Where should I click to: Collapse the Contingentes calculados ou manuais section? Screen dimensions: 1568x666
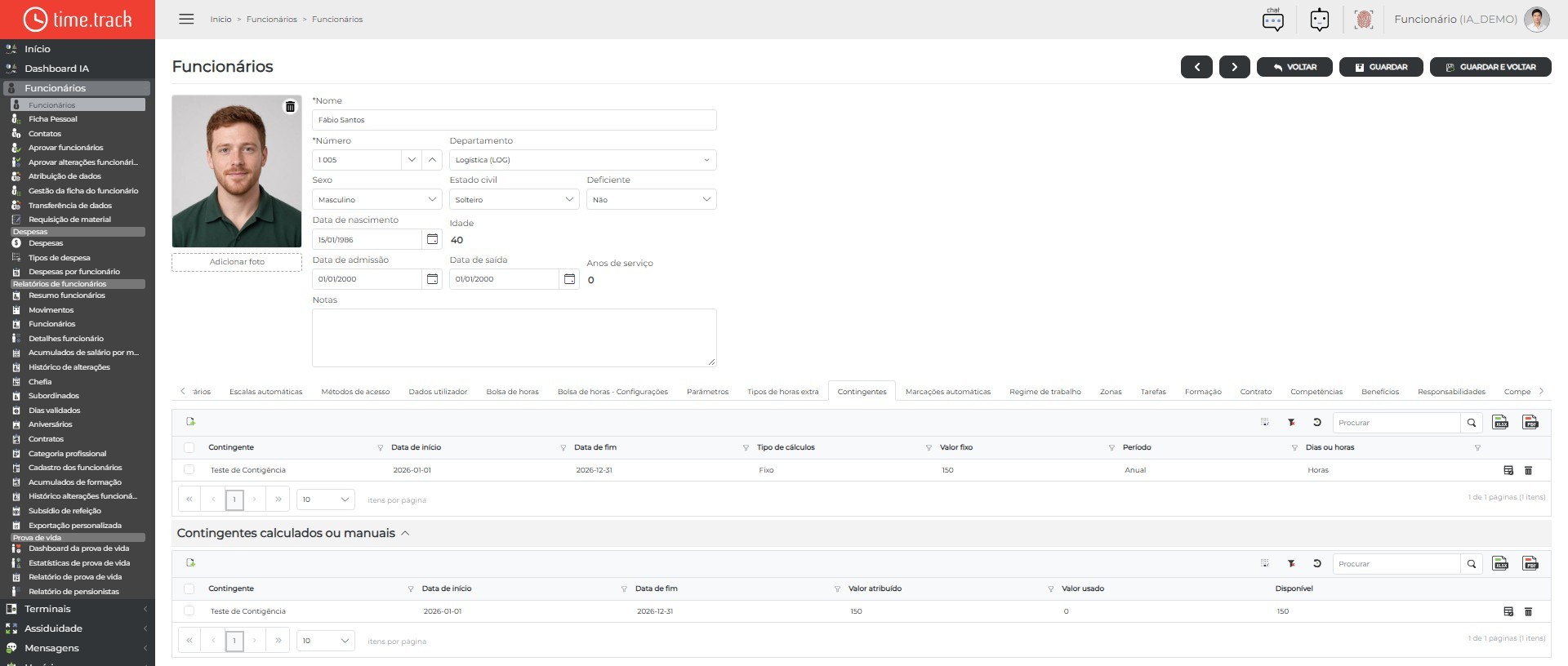point(405,533)
